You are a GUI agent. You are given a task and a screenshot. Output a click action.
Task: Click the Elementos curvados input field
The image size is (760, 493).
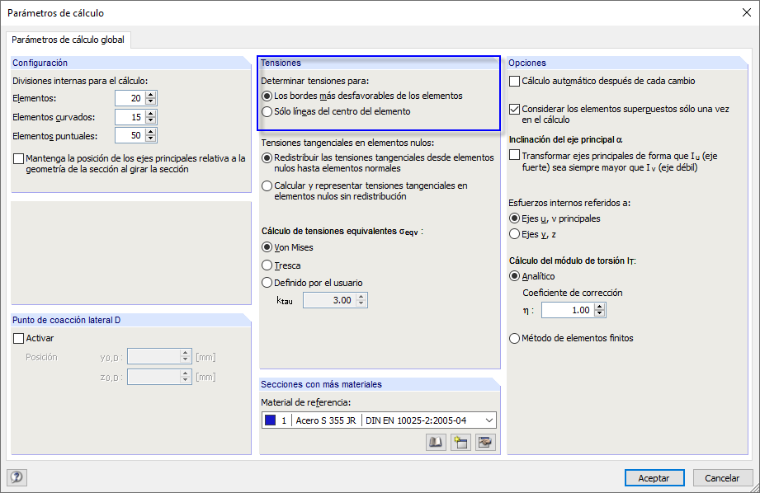click(x=130, y=117)
